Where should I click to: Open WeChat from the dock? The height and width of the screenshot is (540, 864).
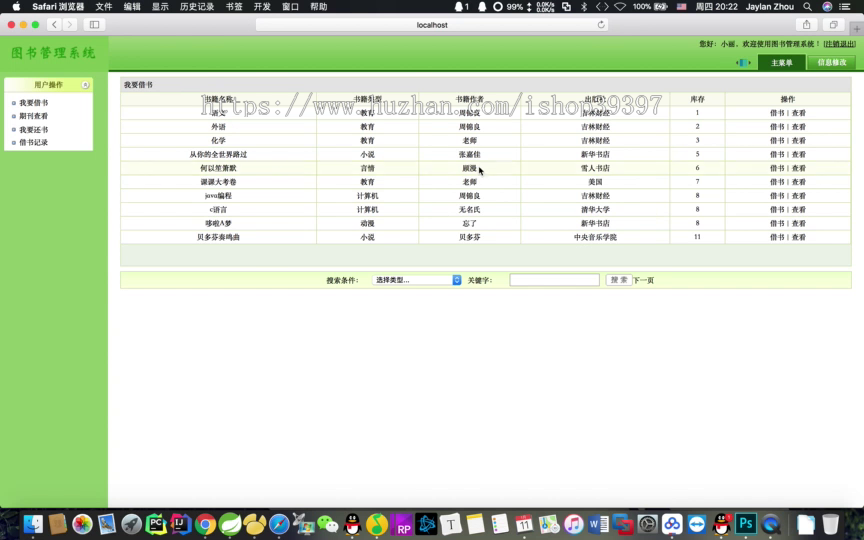(x=328, y=524)
